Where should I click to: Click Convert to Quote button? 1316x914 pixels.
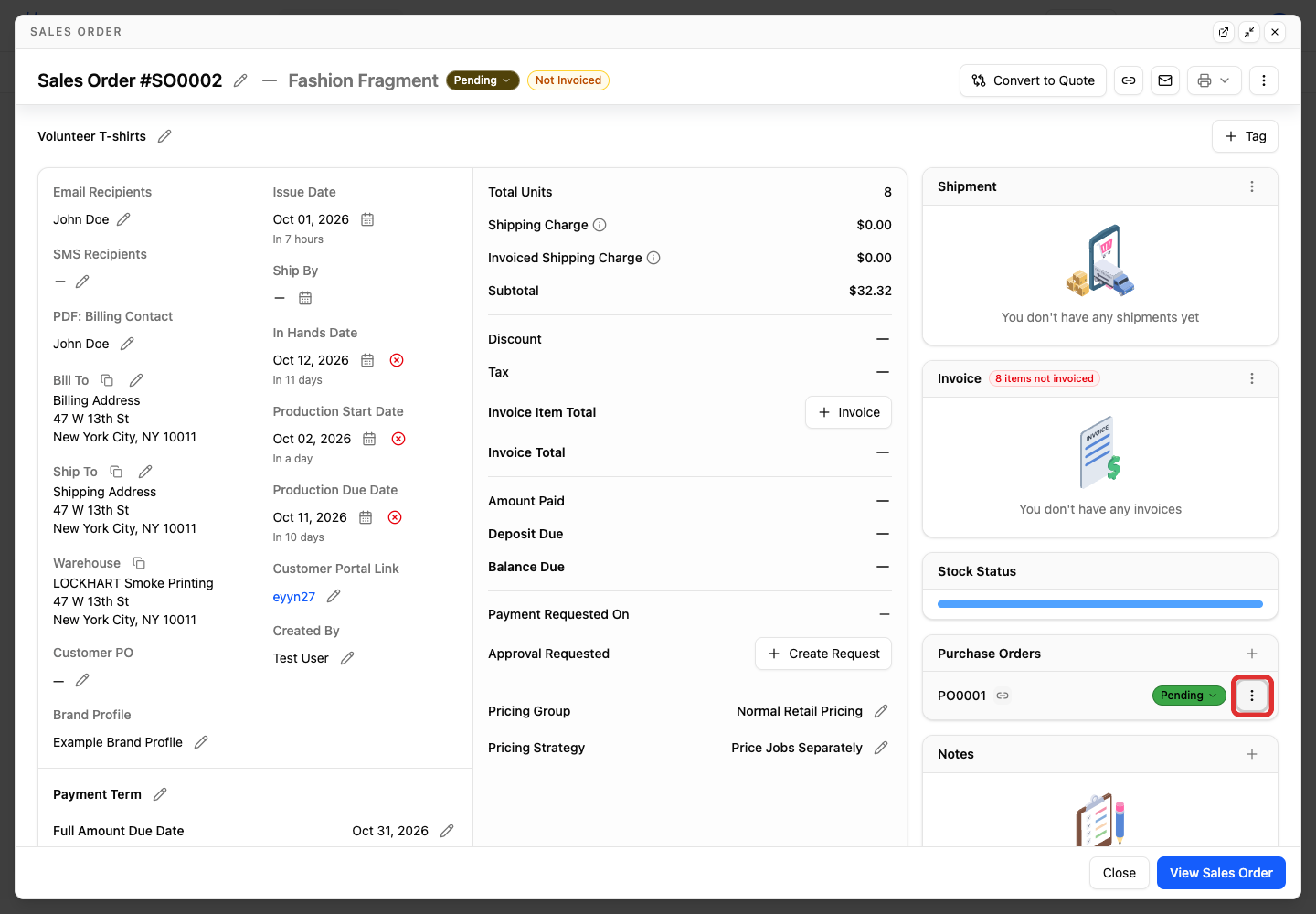[1033, 80]
